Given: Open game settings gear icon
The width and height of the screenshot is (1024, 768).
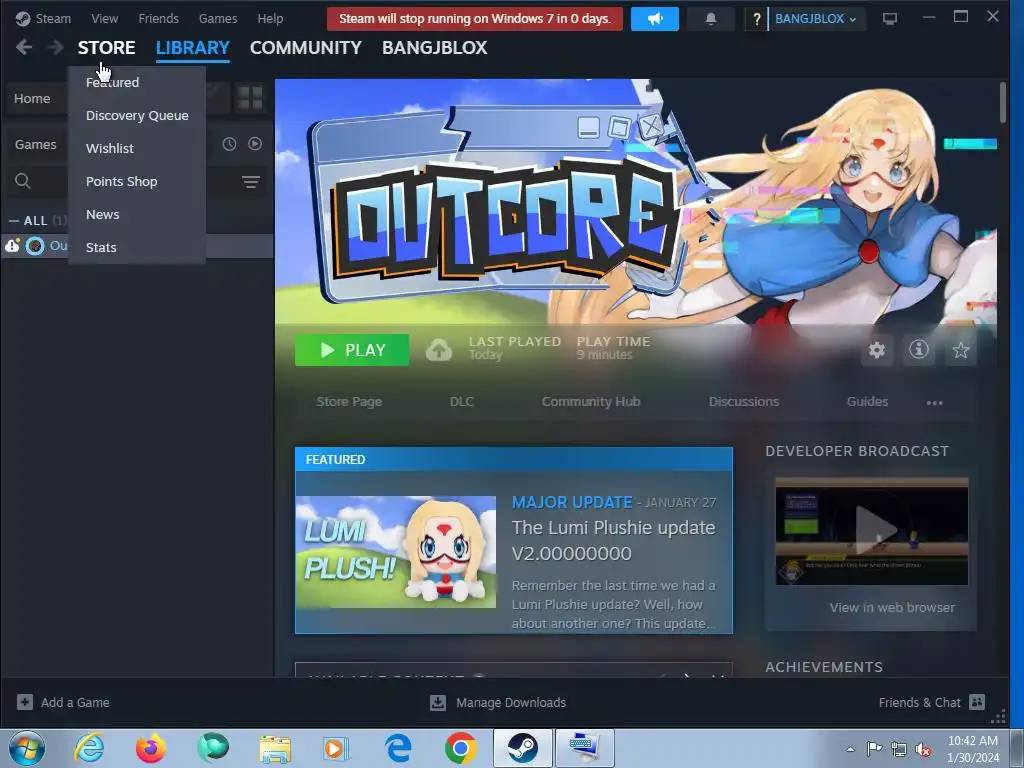Looking at the screenshot, I should pyautogui.click(x=877, y=350).
